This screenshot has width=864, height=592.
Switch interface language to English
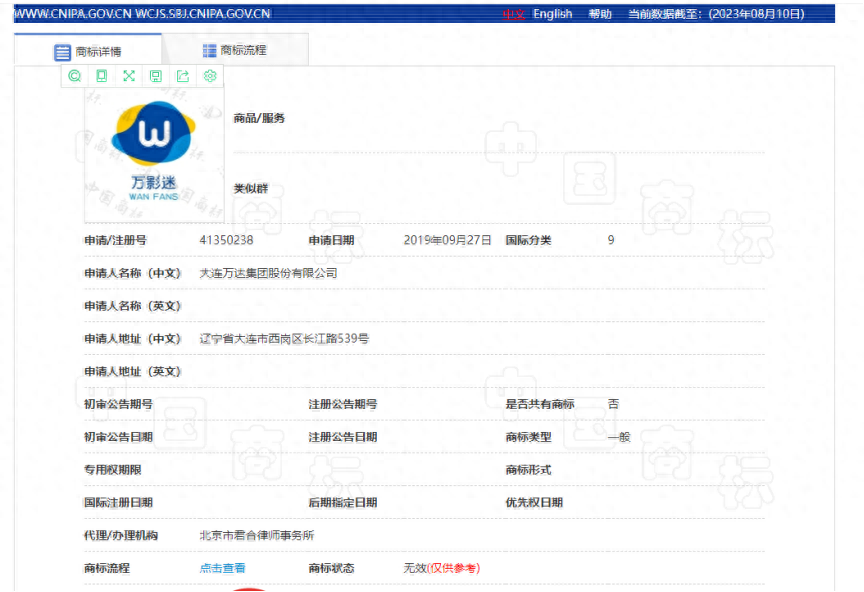coord(552,13)
